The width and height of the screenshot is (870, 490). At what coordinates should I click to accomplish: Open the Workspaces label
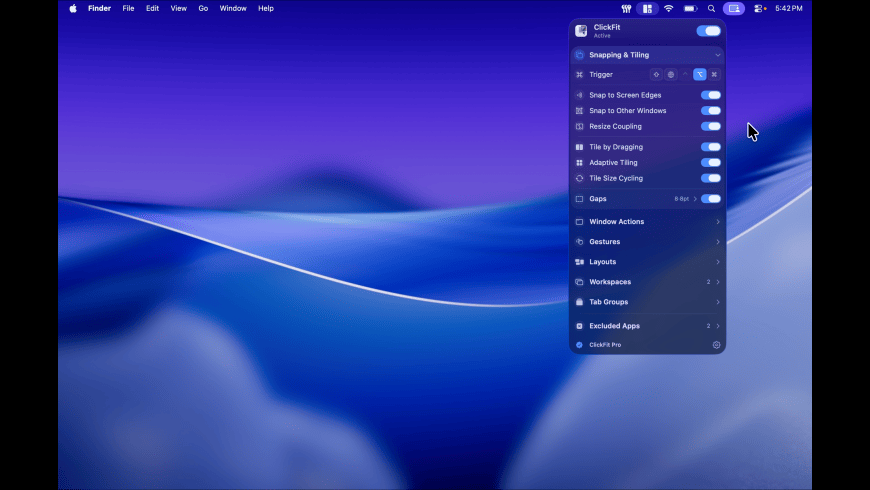click(610, 281)
